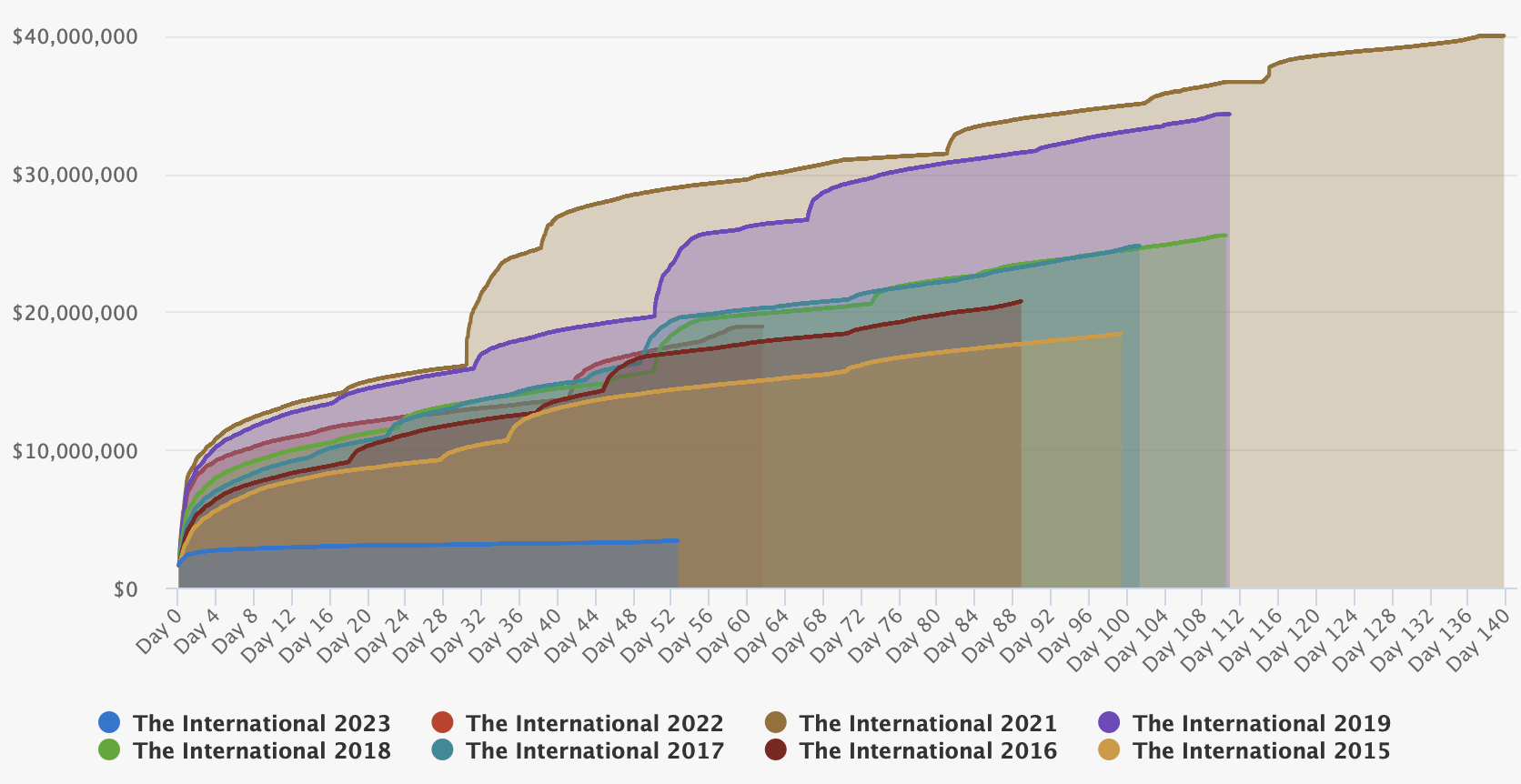The height and width of the screenshot is (784, 1521).
Task: Toggle The International 2018 legend label
Action: [x=261, y=750]
